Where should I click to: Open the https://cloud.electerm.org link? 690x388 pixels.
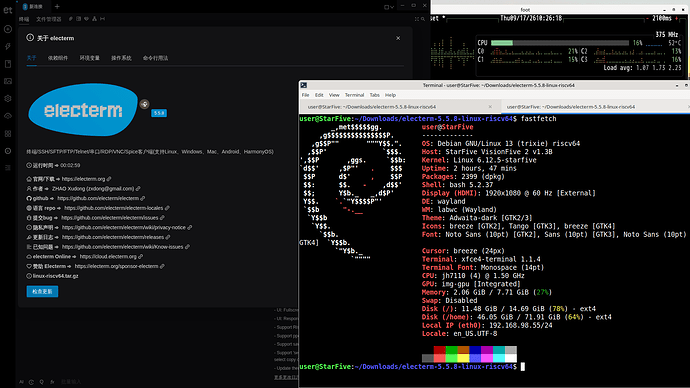click(x=108, y=256)
